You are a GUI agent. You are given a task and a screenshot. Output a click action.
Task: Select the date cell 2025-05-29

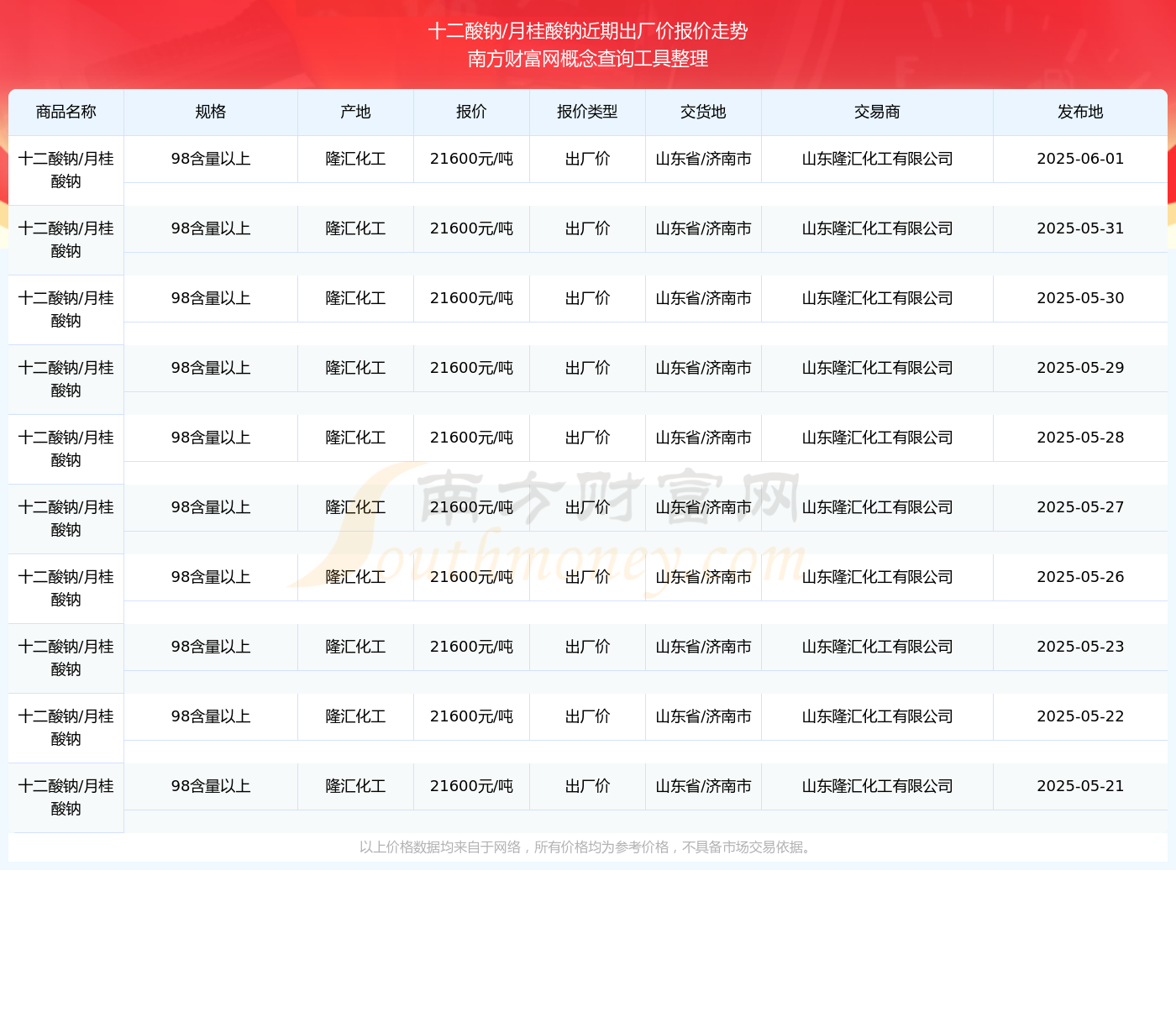coord(1080,368)
